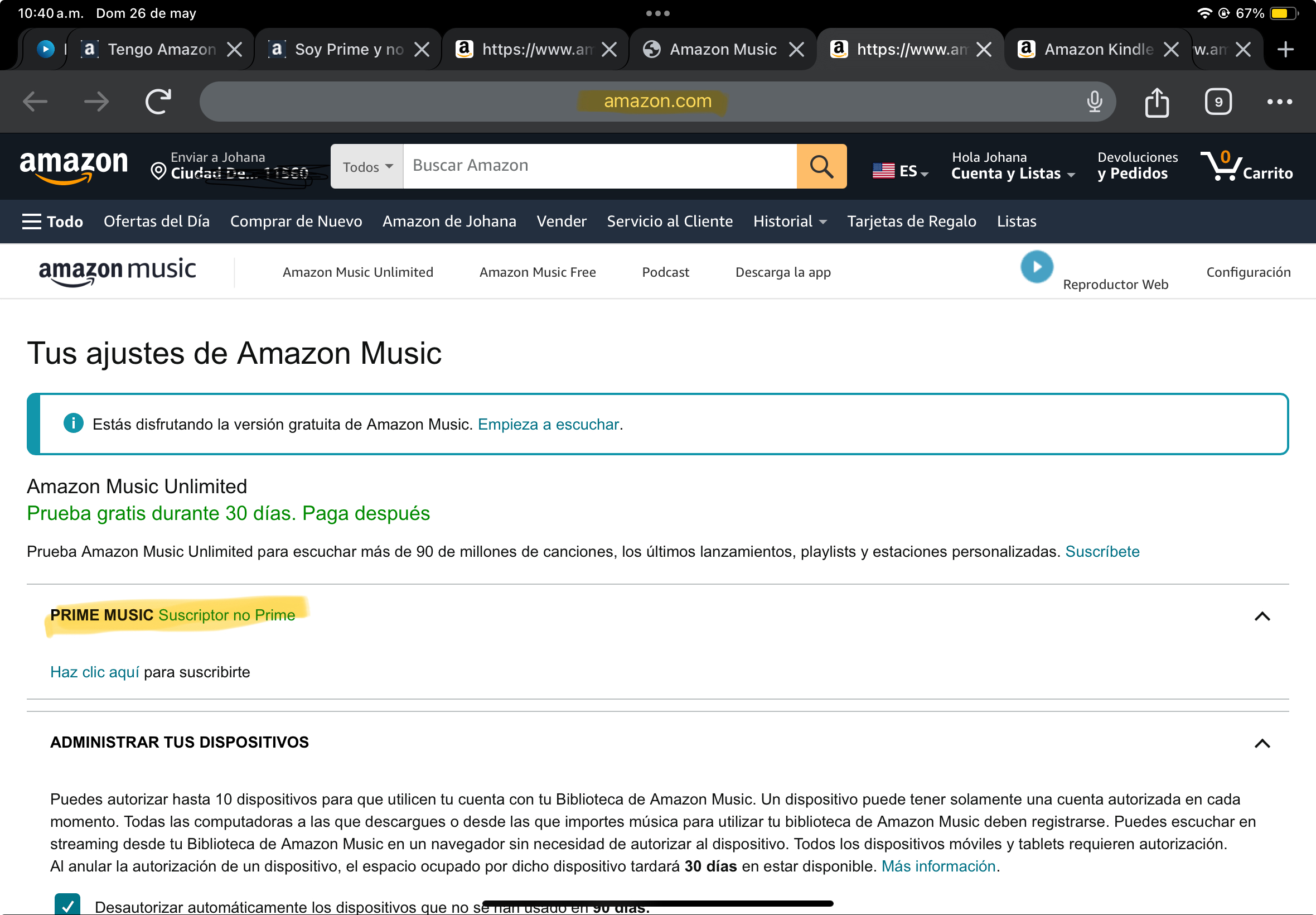This screenshot has height=915, width=1316.
Task: Open the Todo hamburger menu
Action: tap(52, 221)
